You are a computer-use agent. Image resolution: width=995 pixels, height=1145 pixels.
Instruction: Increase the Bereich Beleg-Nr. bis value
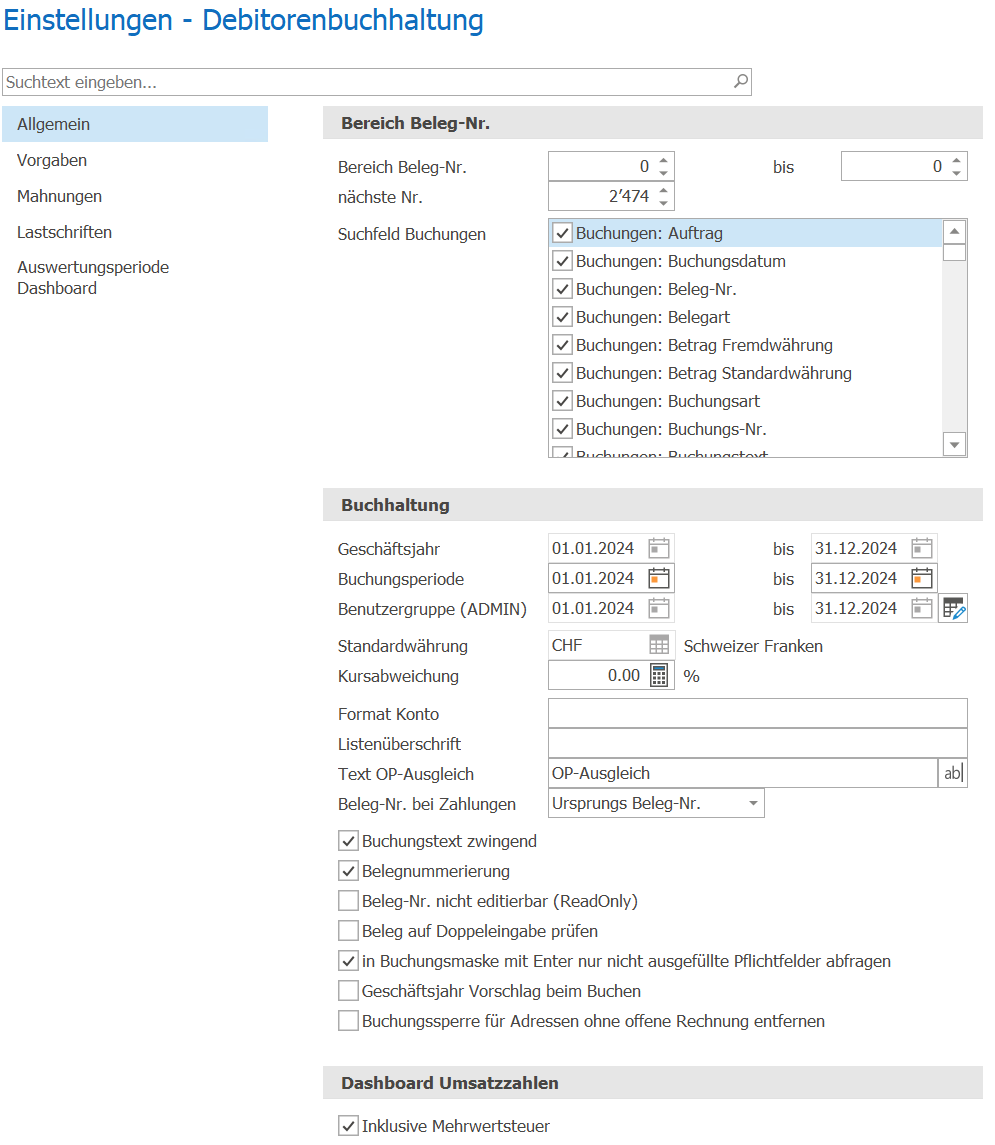[x=956, y=161]
